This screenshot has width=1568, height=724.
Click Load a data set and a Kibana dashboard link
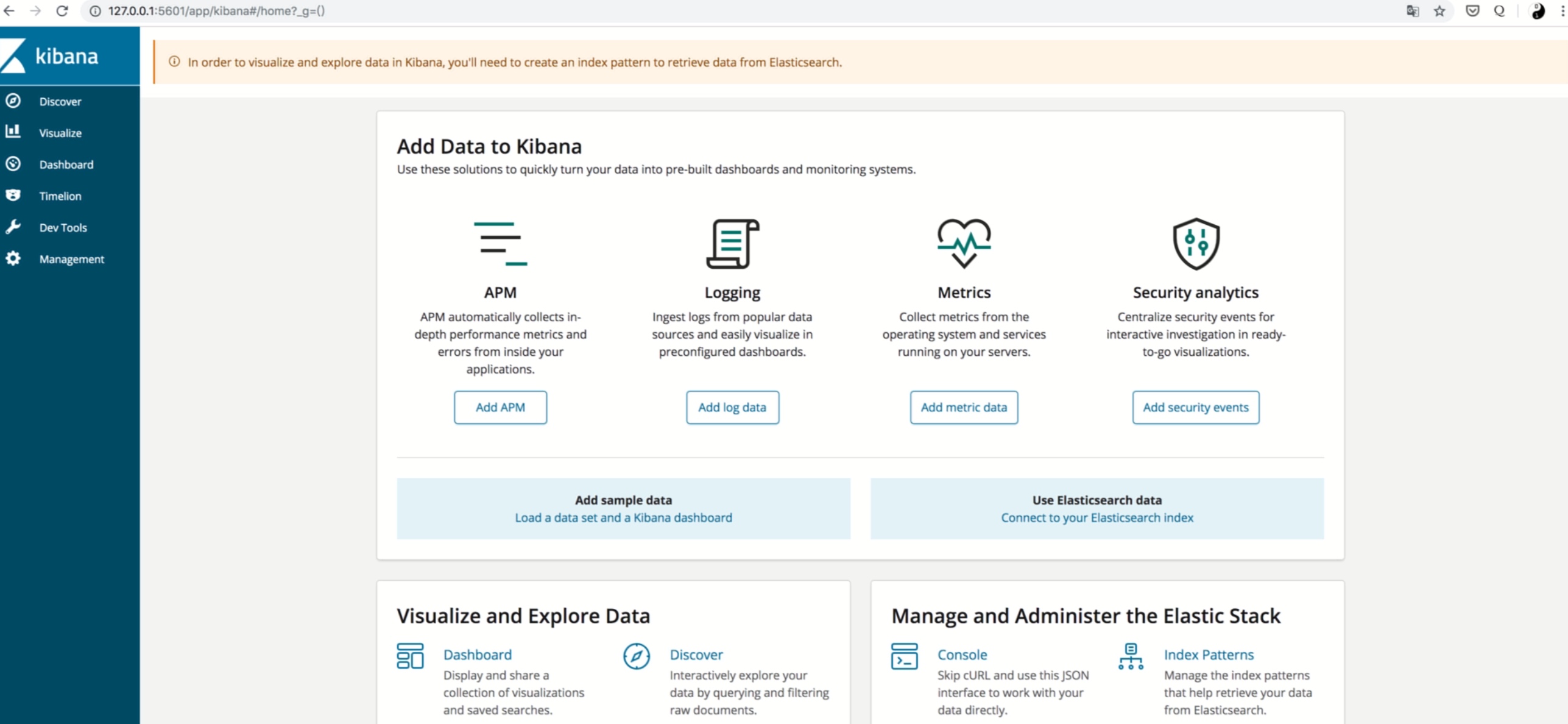coord(623,517)
